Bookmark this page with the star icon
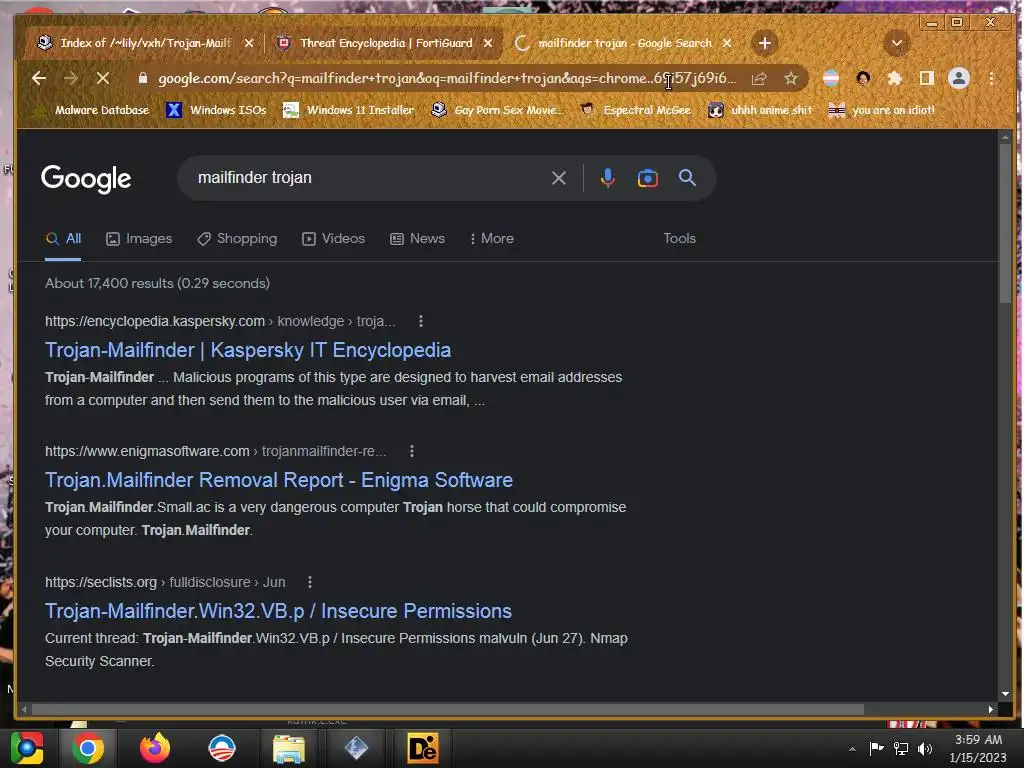Screen dimensions: 1024x768 click(791, 79)
